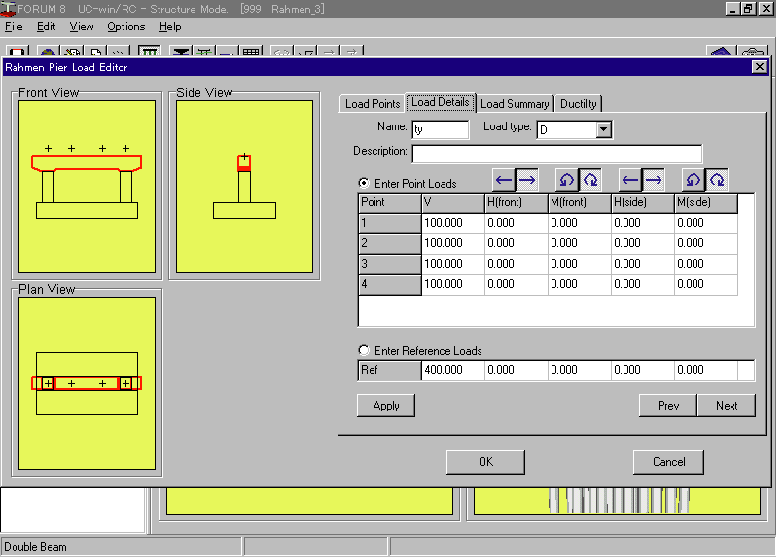Click Next to advance to next load

coord(727,406)
